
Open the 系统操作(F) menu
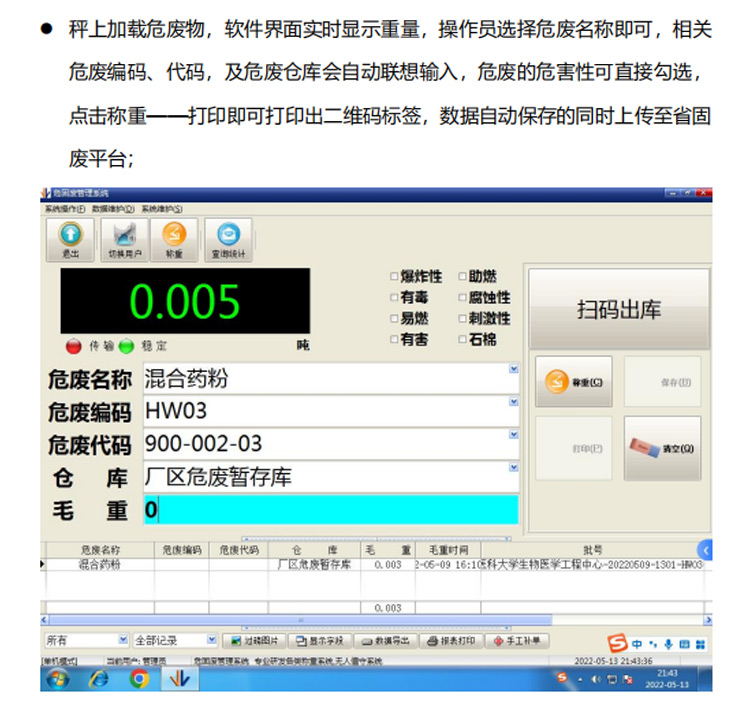coord(65,209)
